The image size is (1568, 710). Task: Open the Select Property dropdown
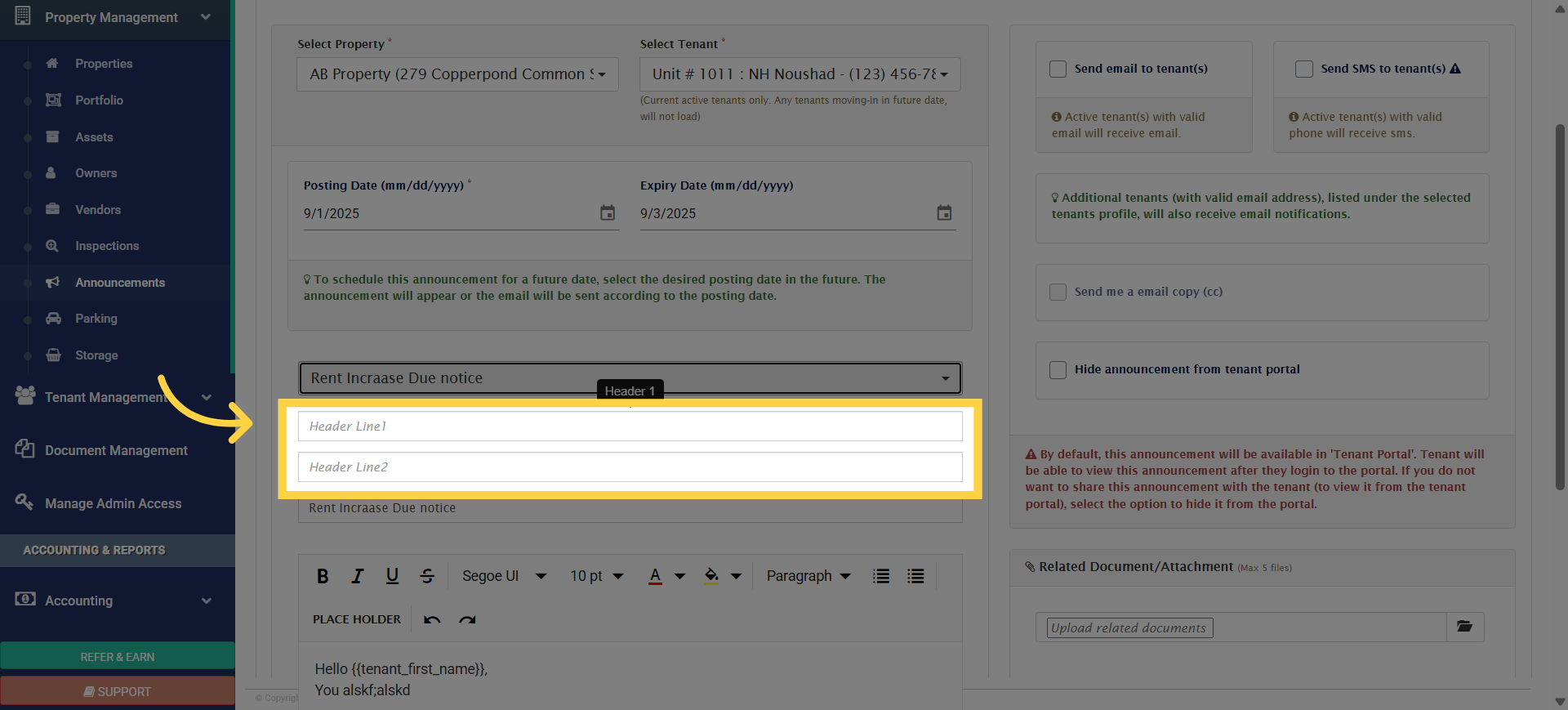click(x=457, y=74)
